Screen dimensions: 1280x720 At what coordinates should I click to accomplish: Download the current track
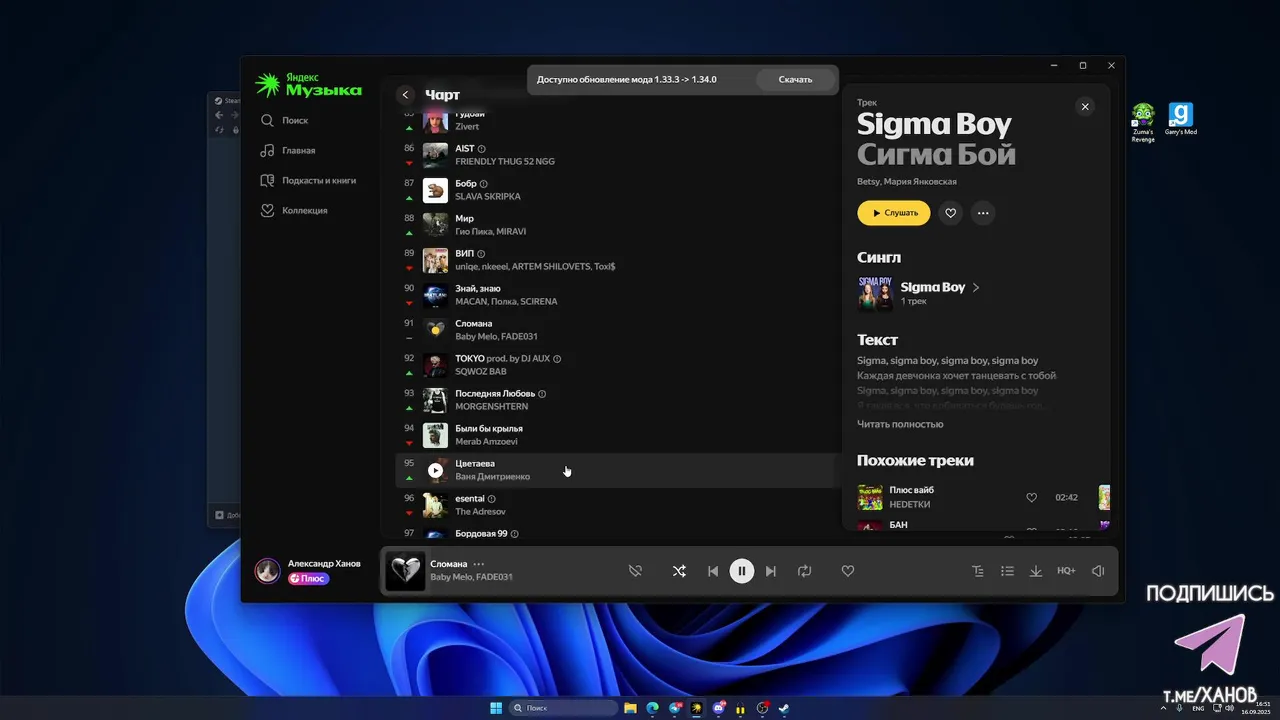tap(1036, 571)
